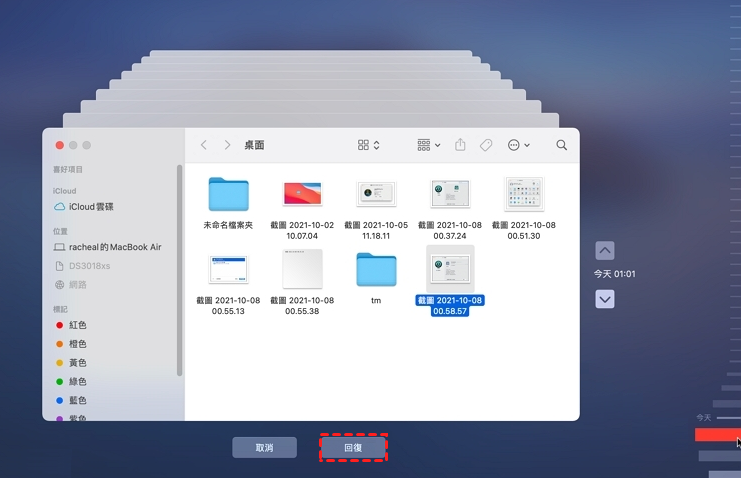Open the icon view switcher dropdown
The width and height of the screenshot is (741, 478).
(368, 145)
